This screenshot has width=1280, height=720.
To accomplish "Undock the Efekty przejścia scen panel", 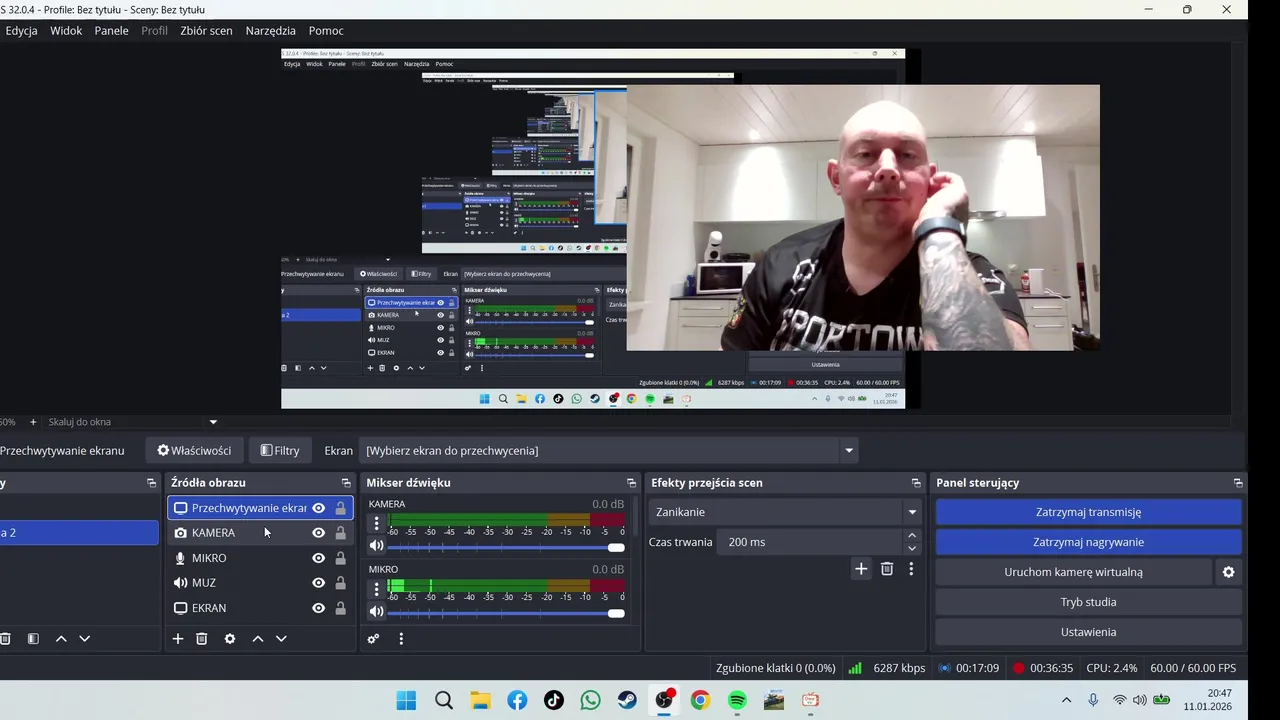I will (x=916, y=483).
